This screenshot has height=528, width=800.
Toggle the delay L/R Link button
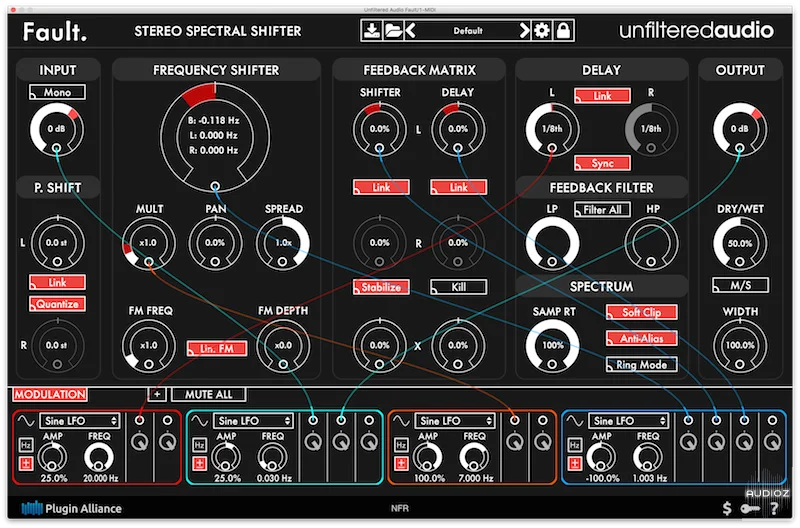click(x=602, y=96)
